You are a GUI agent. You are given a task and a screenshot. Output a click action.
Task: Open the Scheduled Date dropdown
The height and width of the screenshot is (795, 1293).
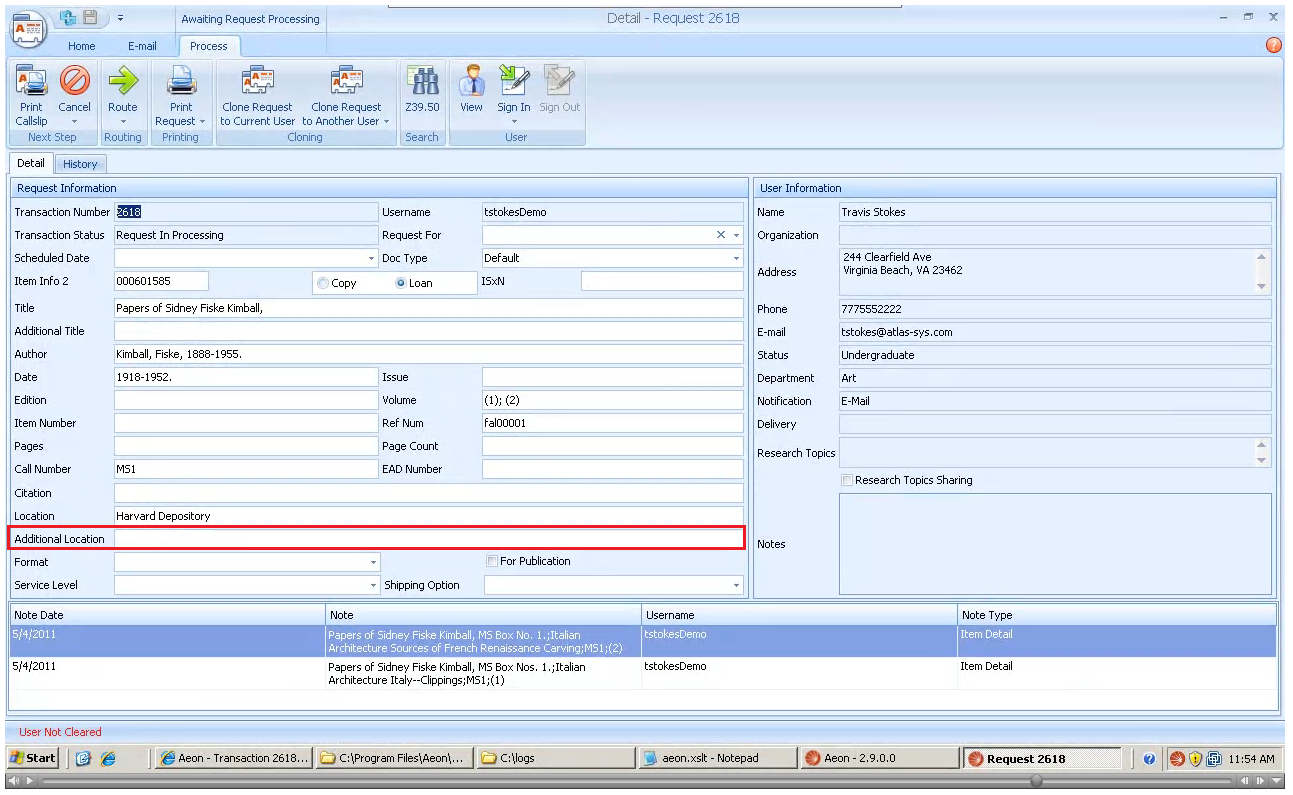(x=371, y=258)
